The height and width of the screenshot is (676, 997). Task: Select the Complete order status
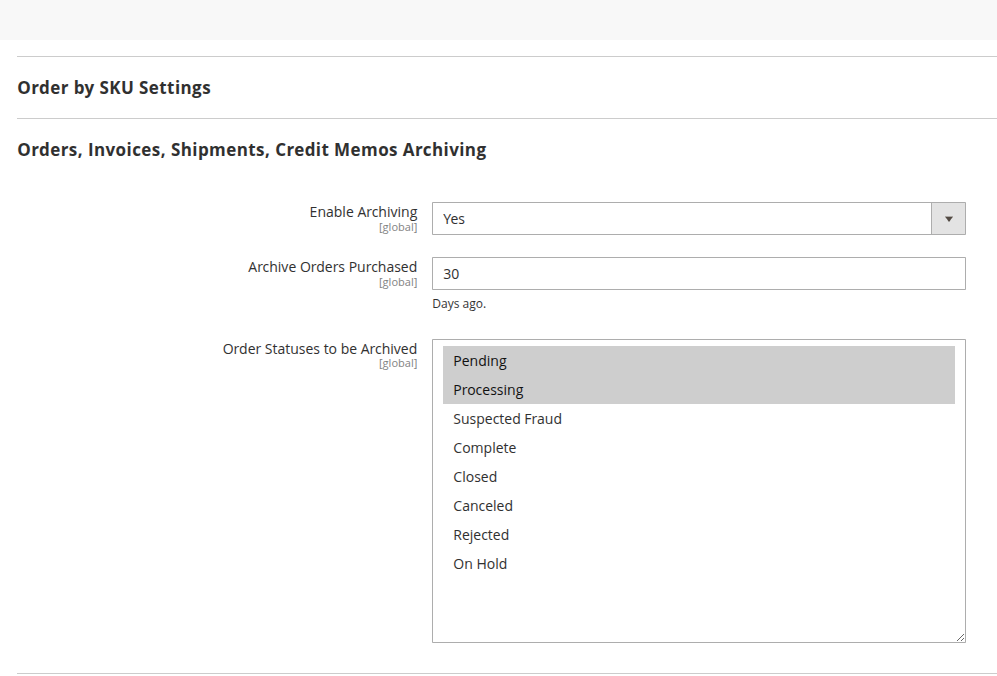pos(484,448)
